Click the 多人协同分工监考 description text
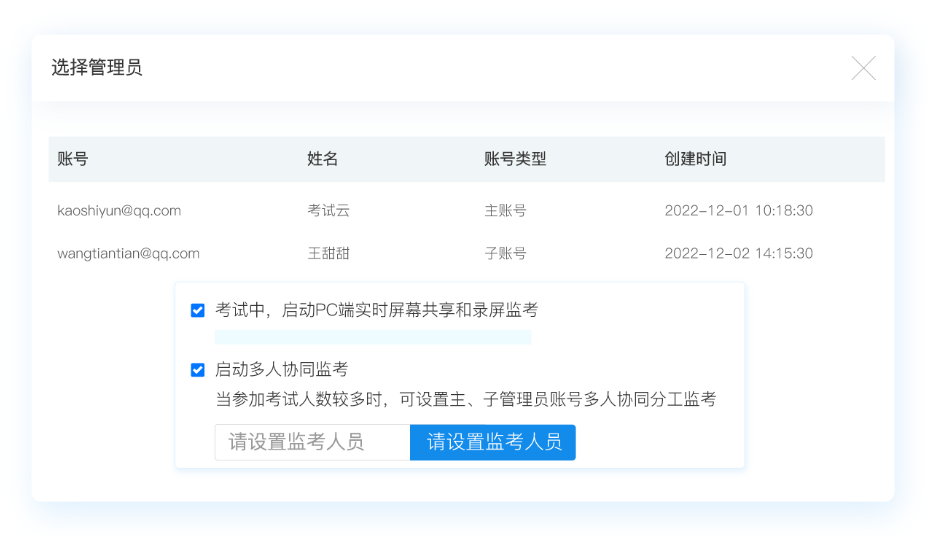927x537 pixels. (465, 400)
